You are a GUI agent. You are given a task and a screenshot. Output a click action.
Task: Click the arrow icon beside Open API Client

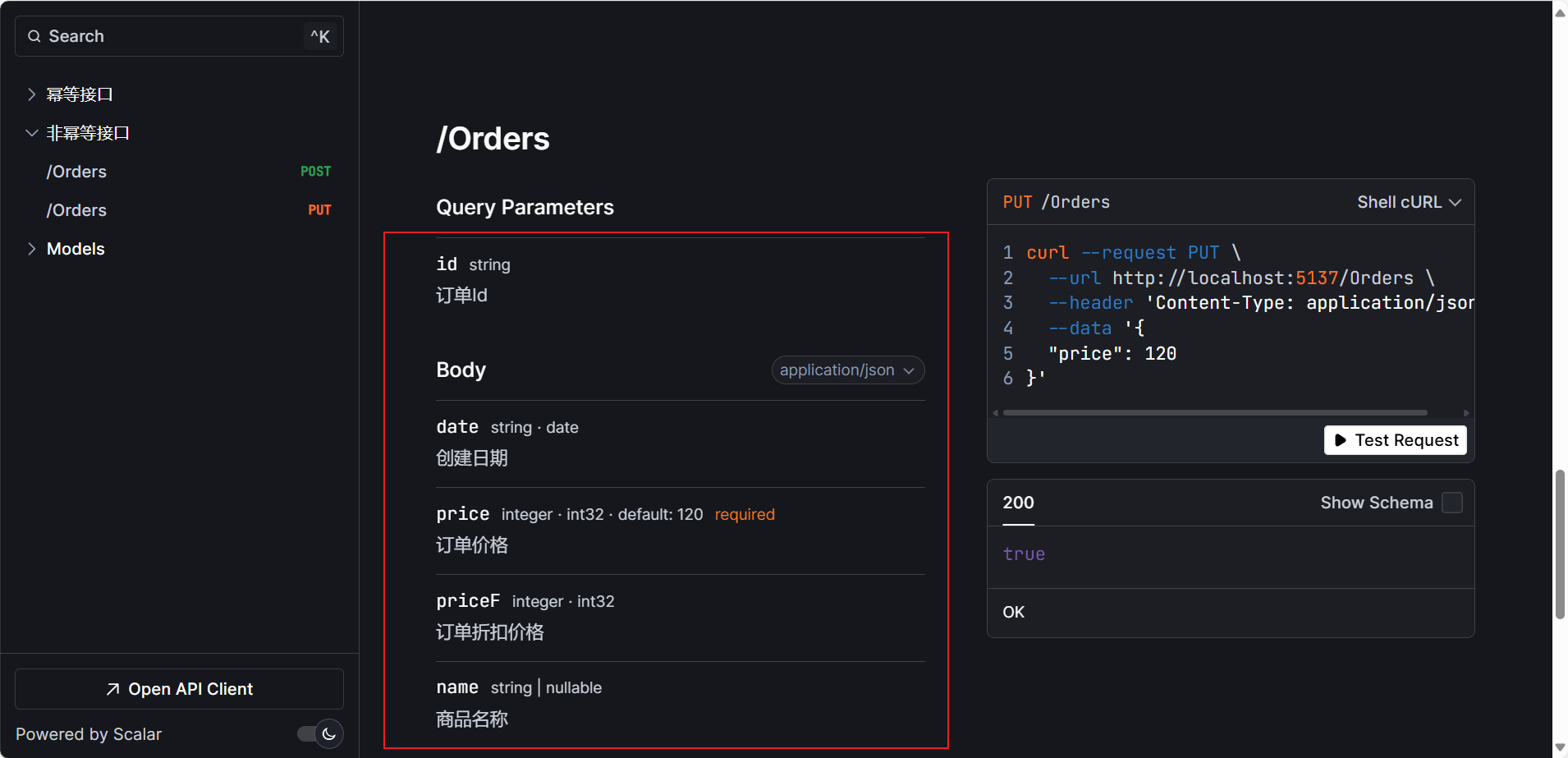coord(113,689)
